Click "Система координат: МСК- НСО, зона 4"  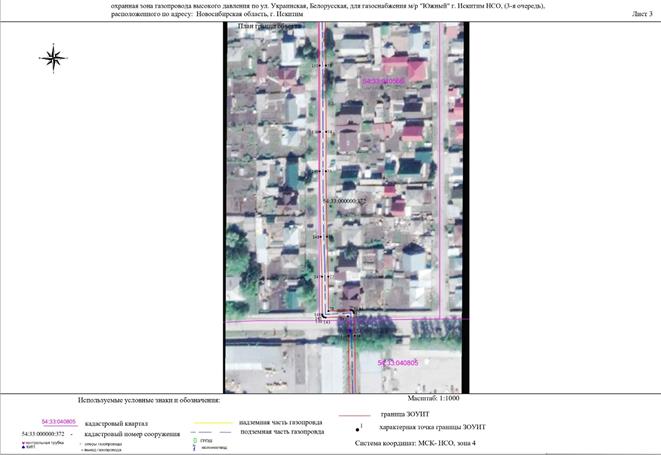coord(415,443)
